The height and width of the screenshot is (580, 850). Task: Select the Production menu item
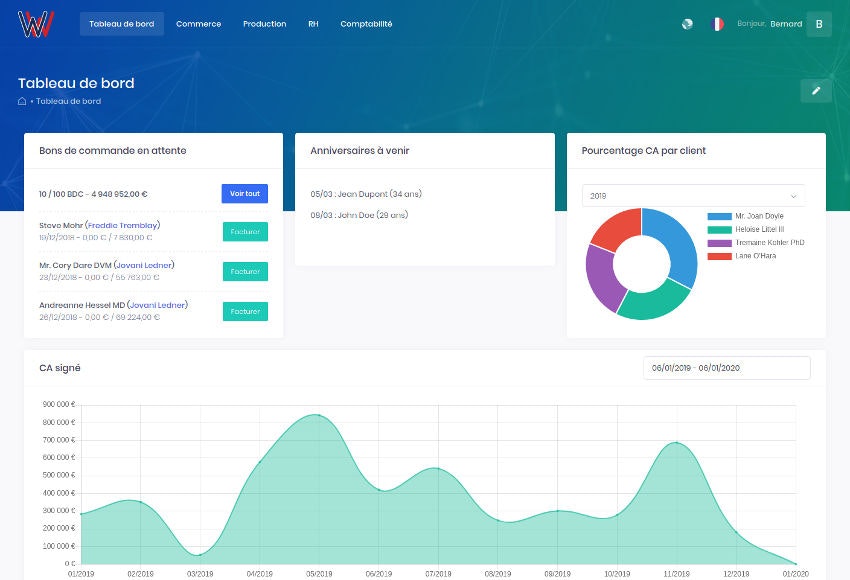(264, 24)
